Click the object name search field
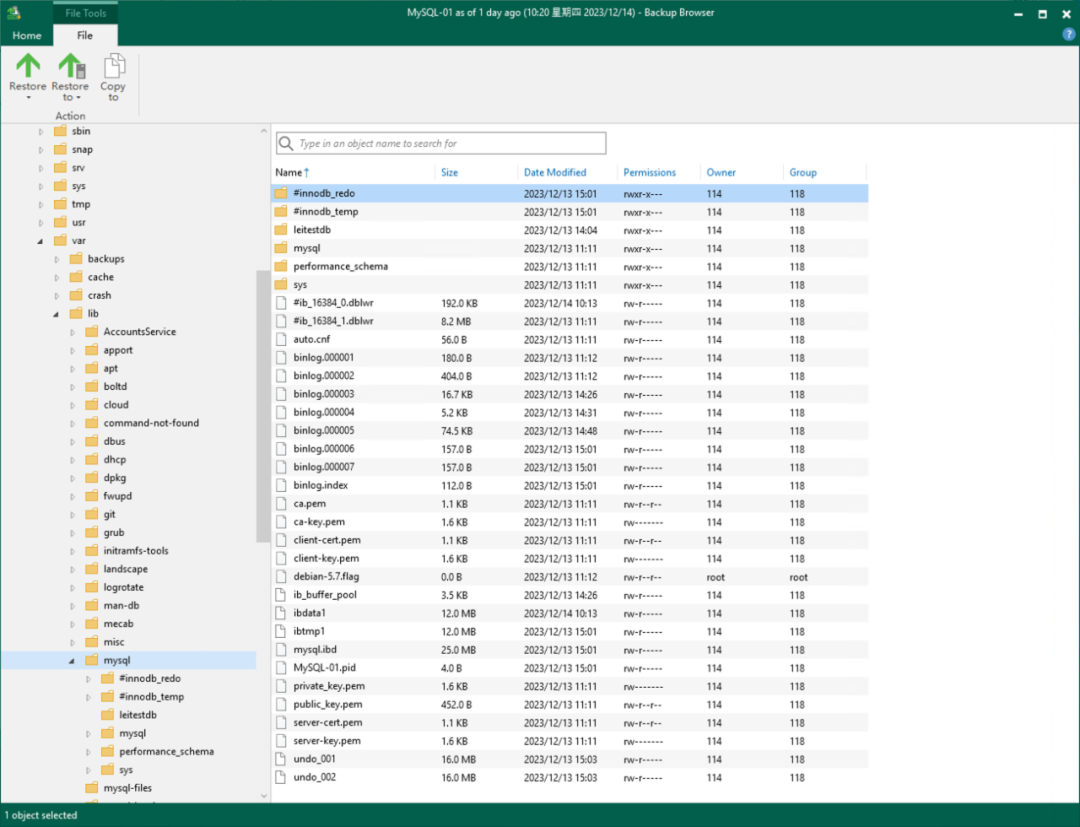The height and width of the screenshot is (827, 1080). coord(450,144)
